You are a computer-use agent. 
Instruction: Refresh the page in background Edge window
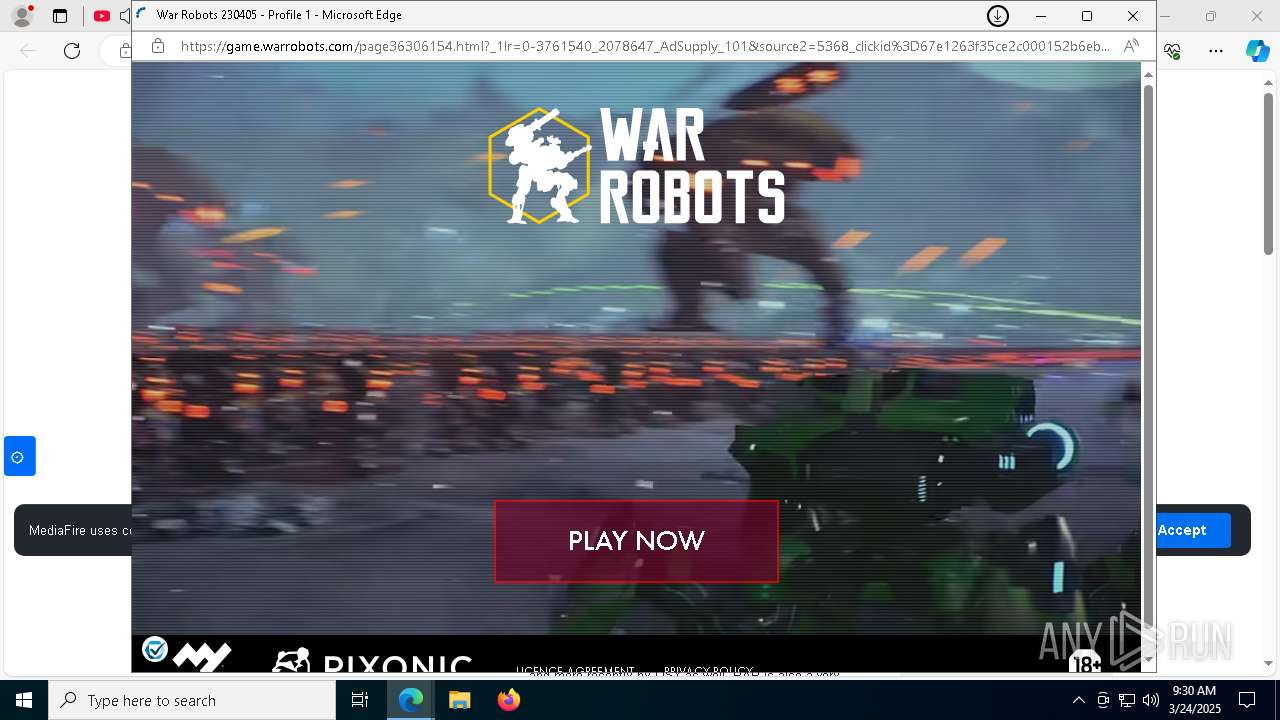72,50
